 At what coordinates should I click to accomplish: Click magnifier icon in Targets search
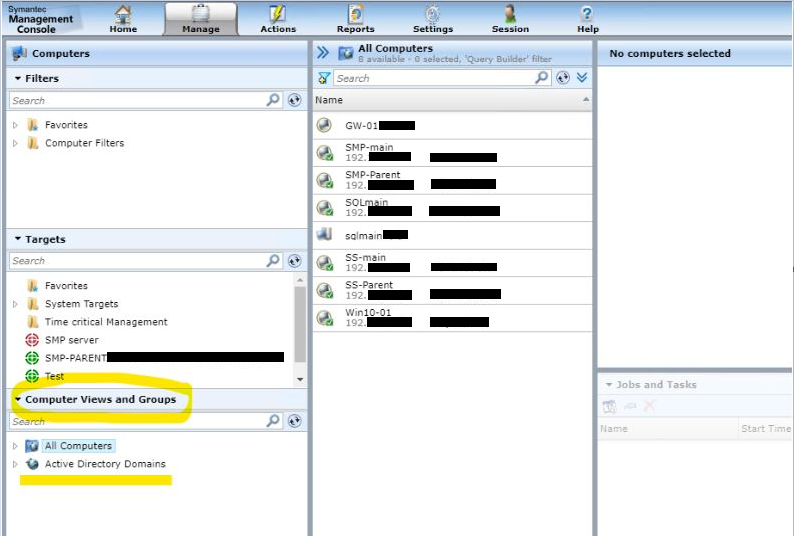[273, 260]
